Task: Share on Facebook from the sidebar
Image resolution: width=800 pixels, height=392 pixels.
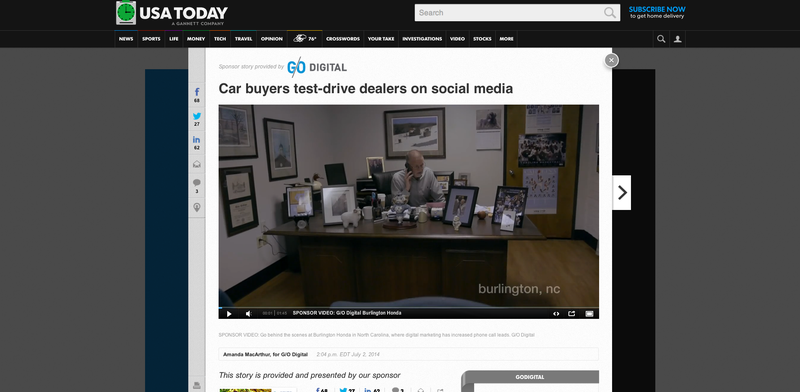Action: tap(197, 95)
